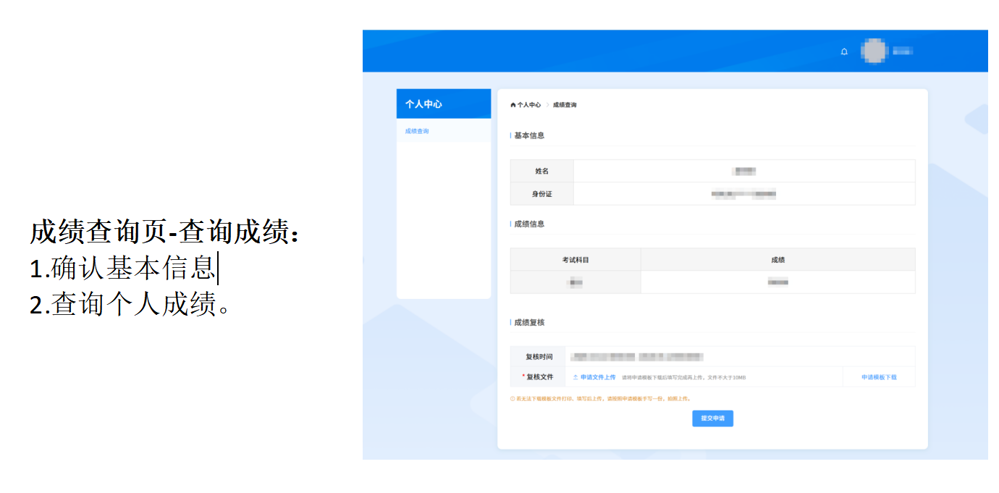Click the 考试科目 column header
The height and width of the screenshot is (493, 999).
tap(575, 260)
